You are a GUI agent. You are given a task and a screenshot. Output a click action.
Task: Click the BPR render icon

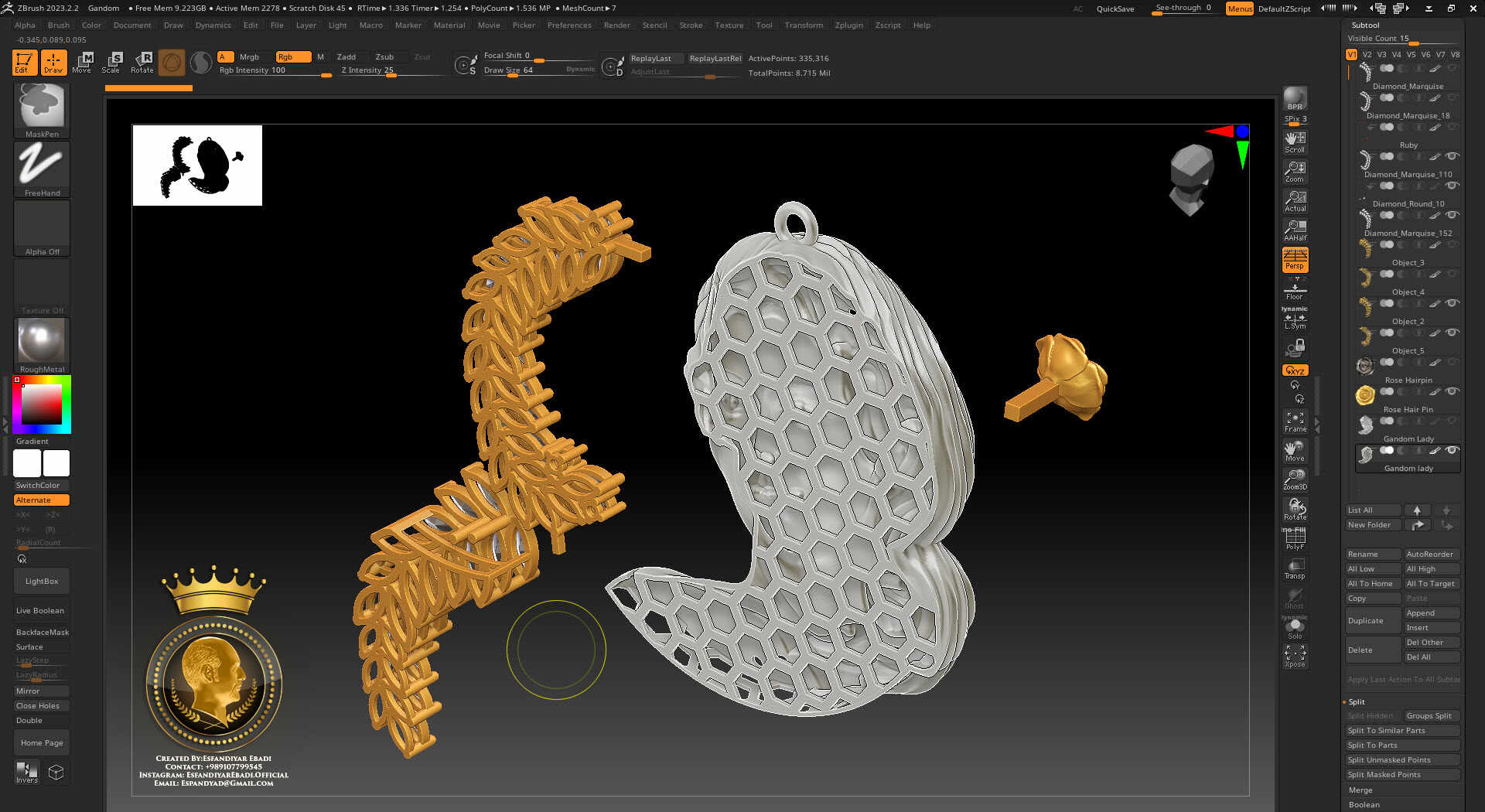point(1295,98)
